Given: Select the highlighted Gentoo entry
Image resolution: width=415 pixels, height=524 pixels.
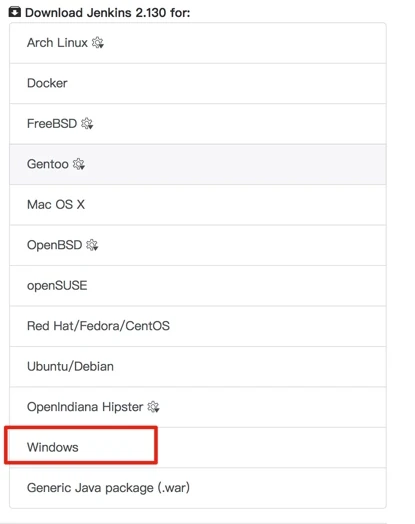Looking at the screenshot, I should 198,164.
